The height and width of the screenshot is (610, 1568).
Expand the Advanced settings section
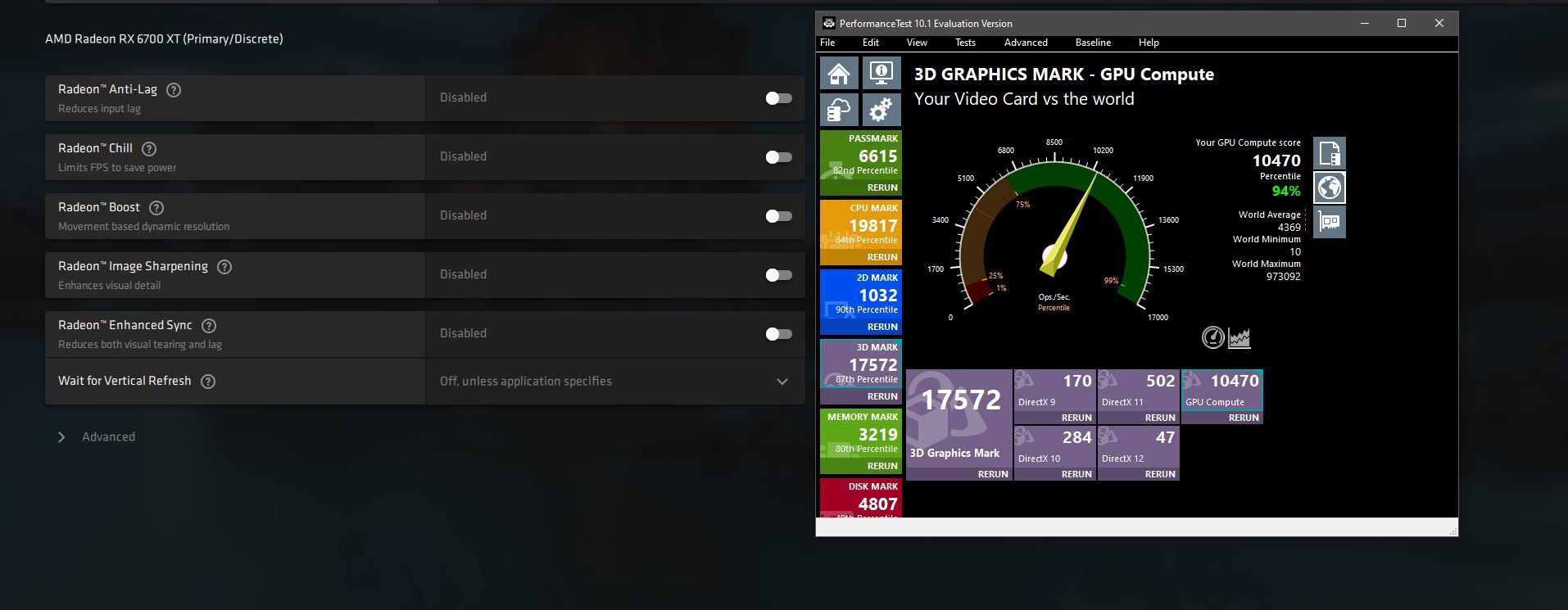coord(96,437)
